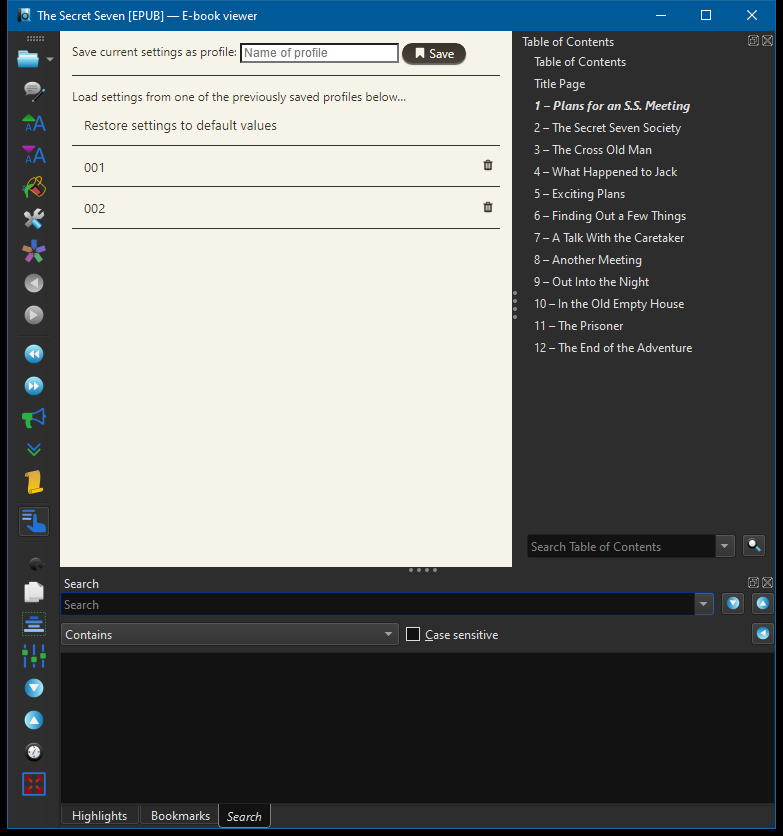Open the word lookup speech bubble tool

34,91
